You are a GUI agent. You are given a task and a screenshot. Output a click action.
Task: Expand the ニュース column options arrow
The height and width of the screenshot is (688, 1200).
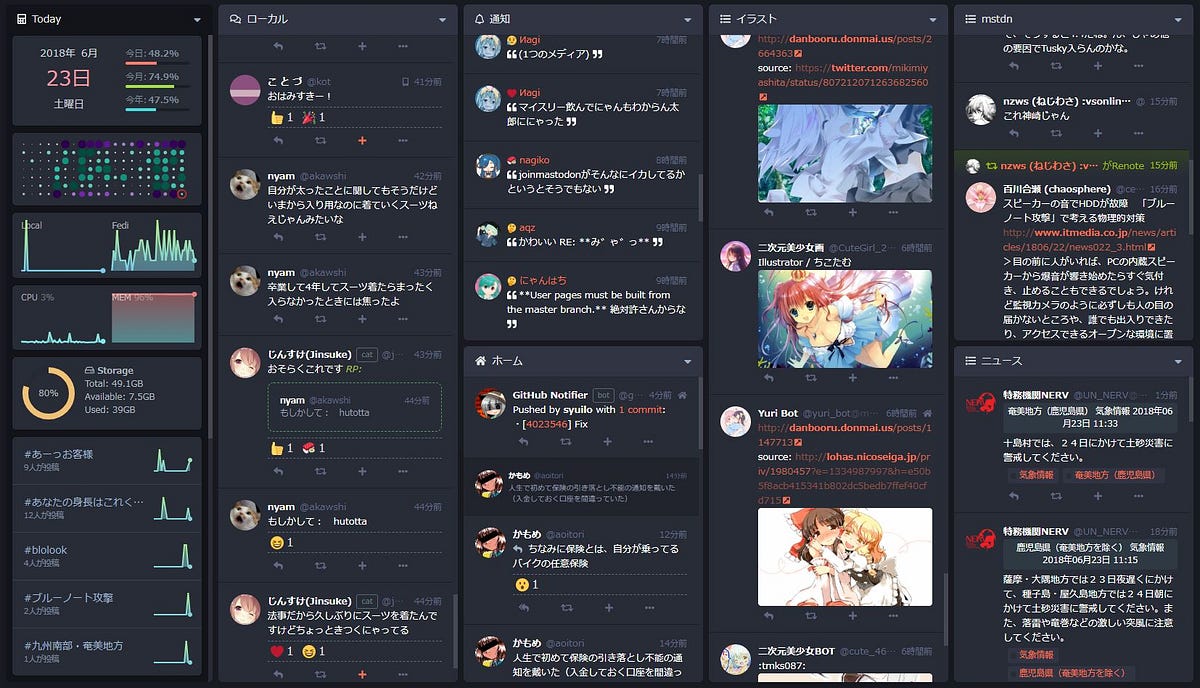click(x=1178, y=361)
